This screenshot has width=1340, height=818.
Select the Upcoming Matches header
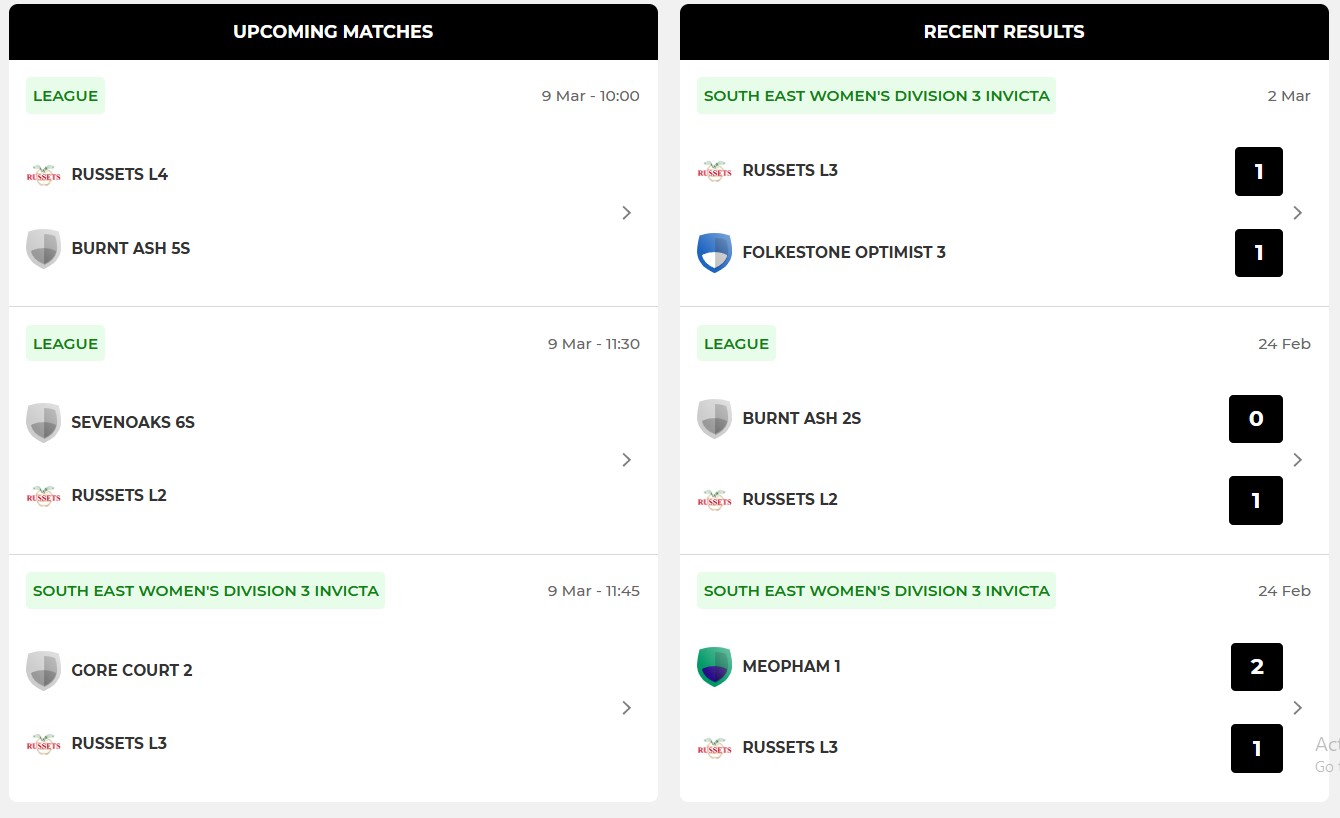point(333,32)
